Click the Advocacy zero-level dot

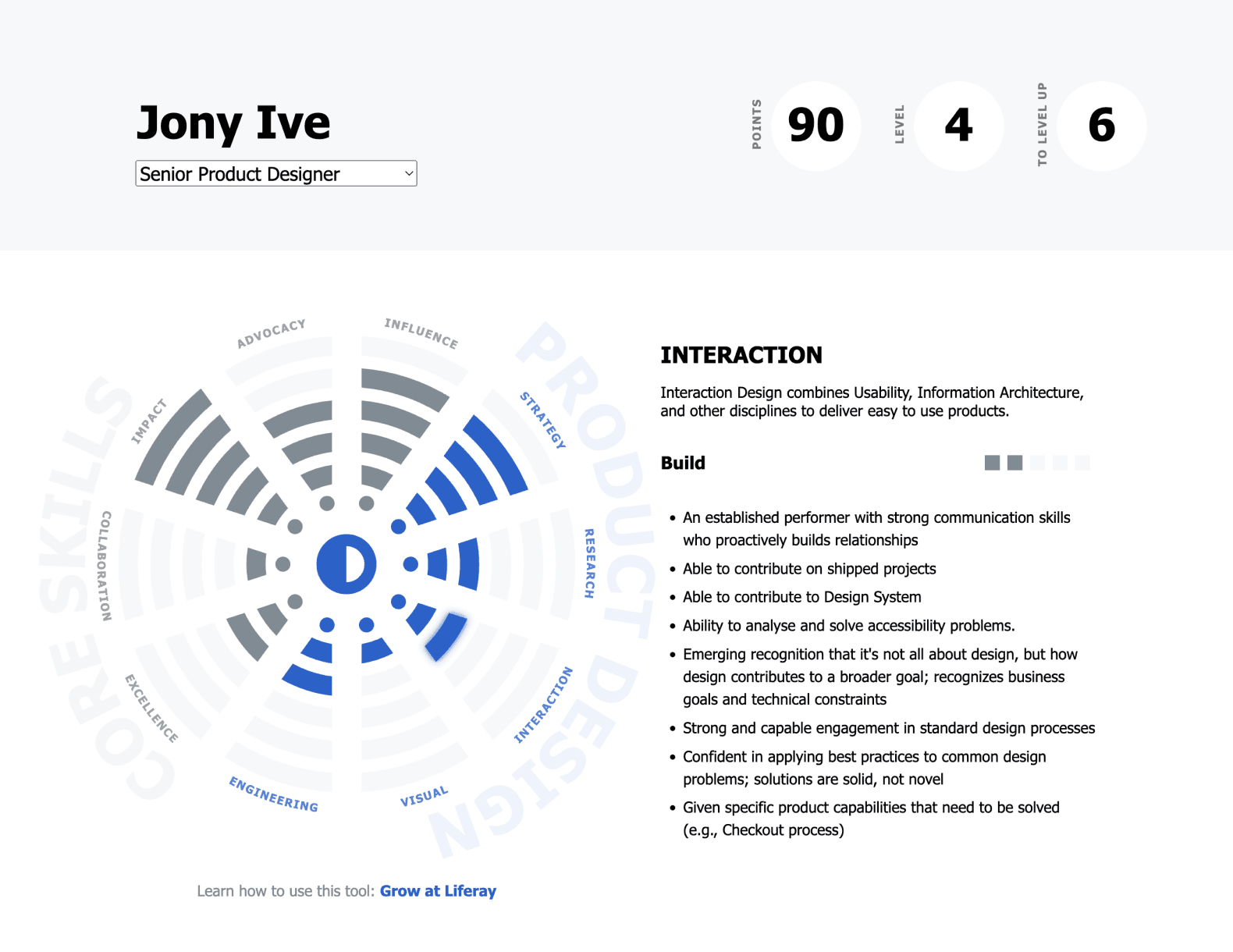pyautogui.click(x=327, y=503)
